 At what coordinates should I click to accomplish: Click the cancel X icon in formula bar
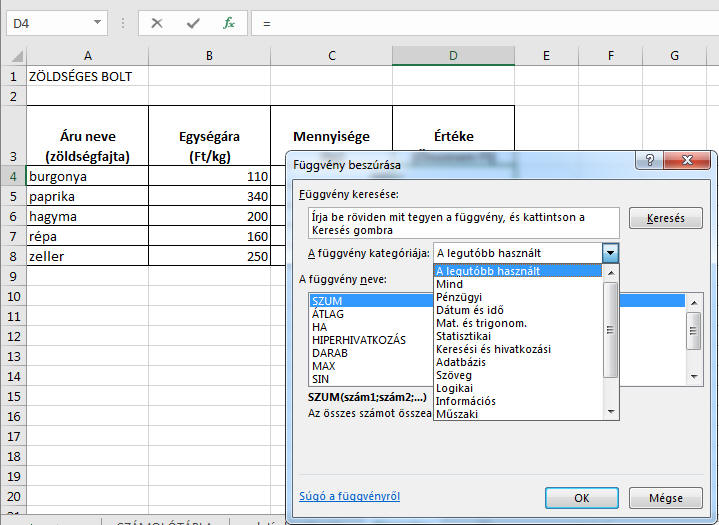(156, 22)
